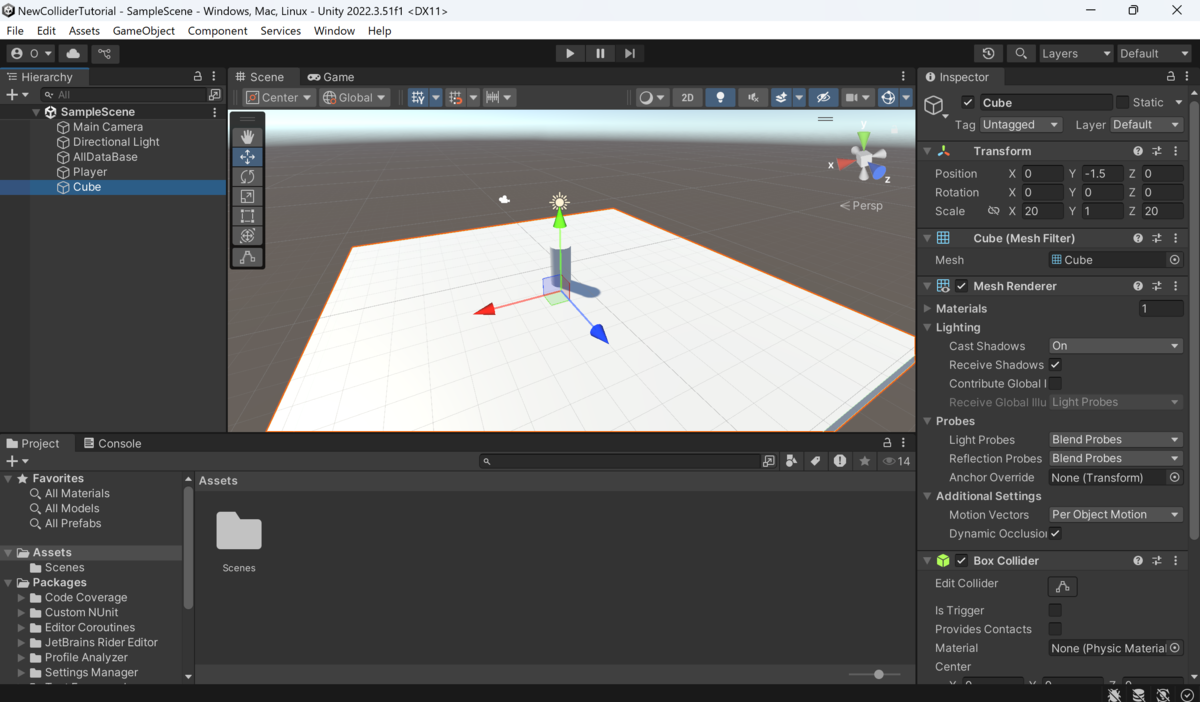Switch to the Game tab
The image size is (1200, 702).
click(331, 77)
